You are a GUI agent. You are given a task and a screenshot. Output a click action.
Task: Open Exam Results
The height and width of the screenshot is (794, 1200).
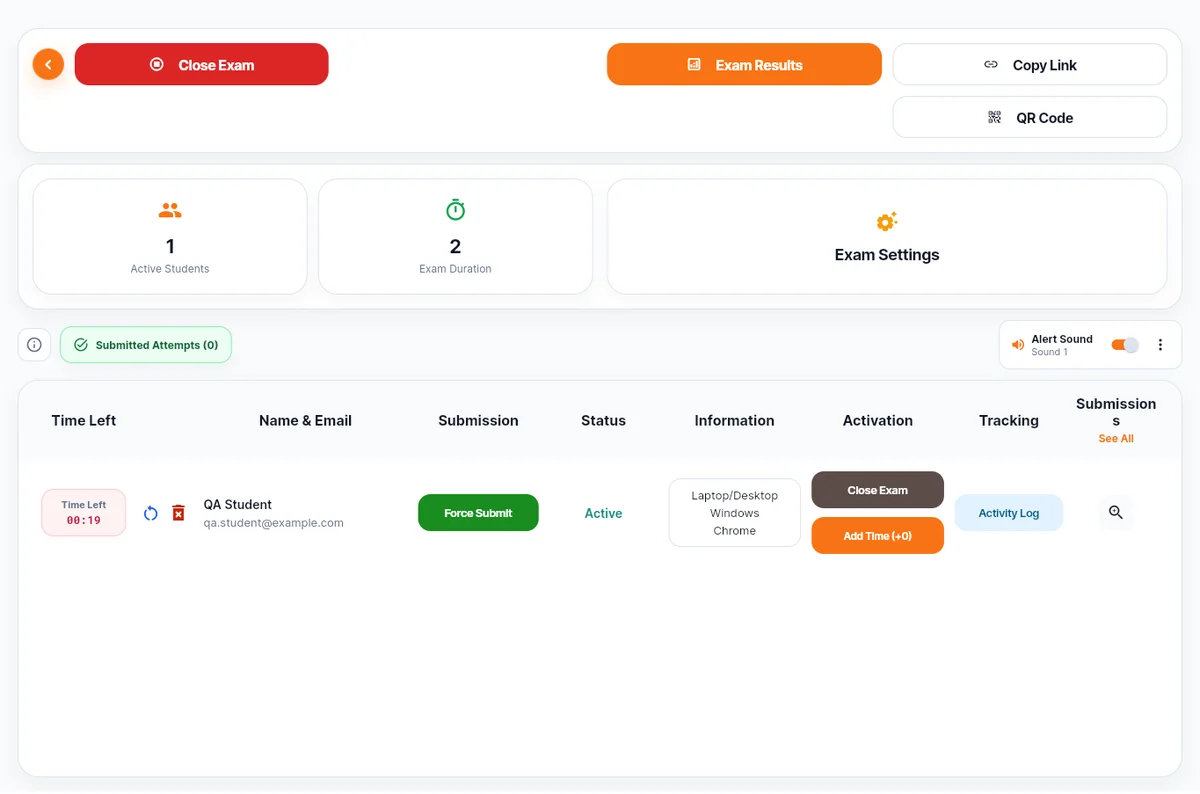pos(744,64)
